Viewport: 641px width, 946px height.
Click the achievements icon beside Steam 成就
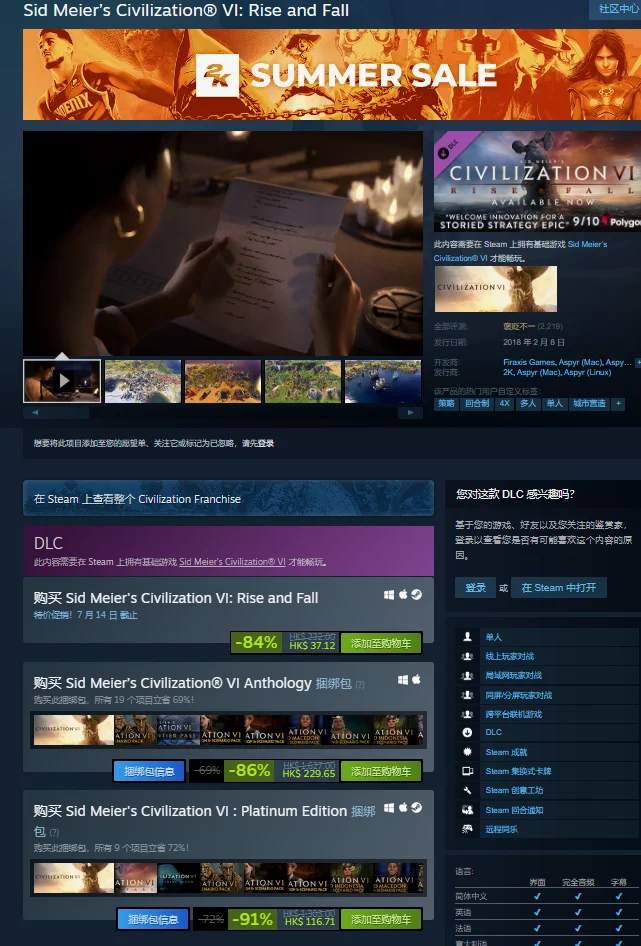[x=467, y=752]
